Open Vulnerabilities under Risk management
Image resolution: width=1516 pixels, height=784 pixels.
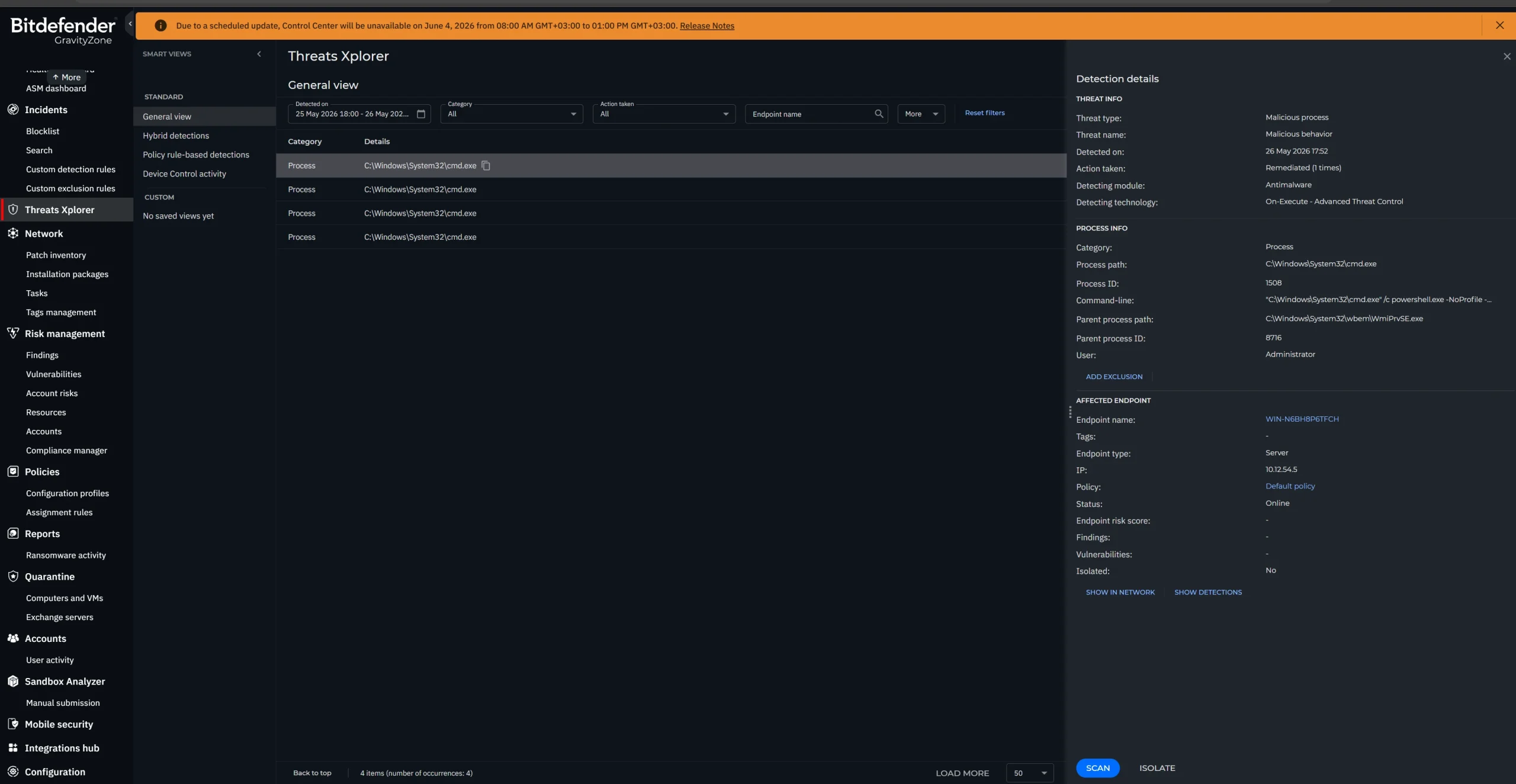(54, 374)
